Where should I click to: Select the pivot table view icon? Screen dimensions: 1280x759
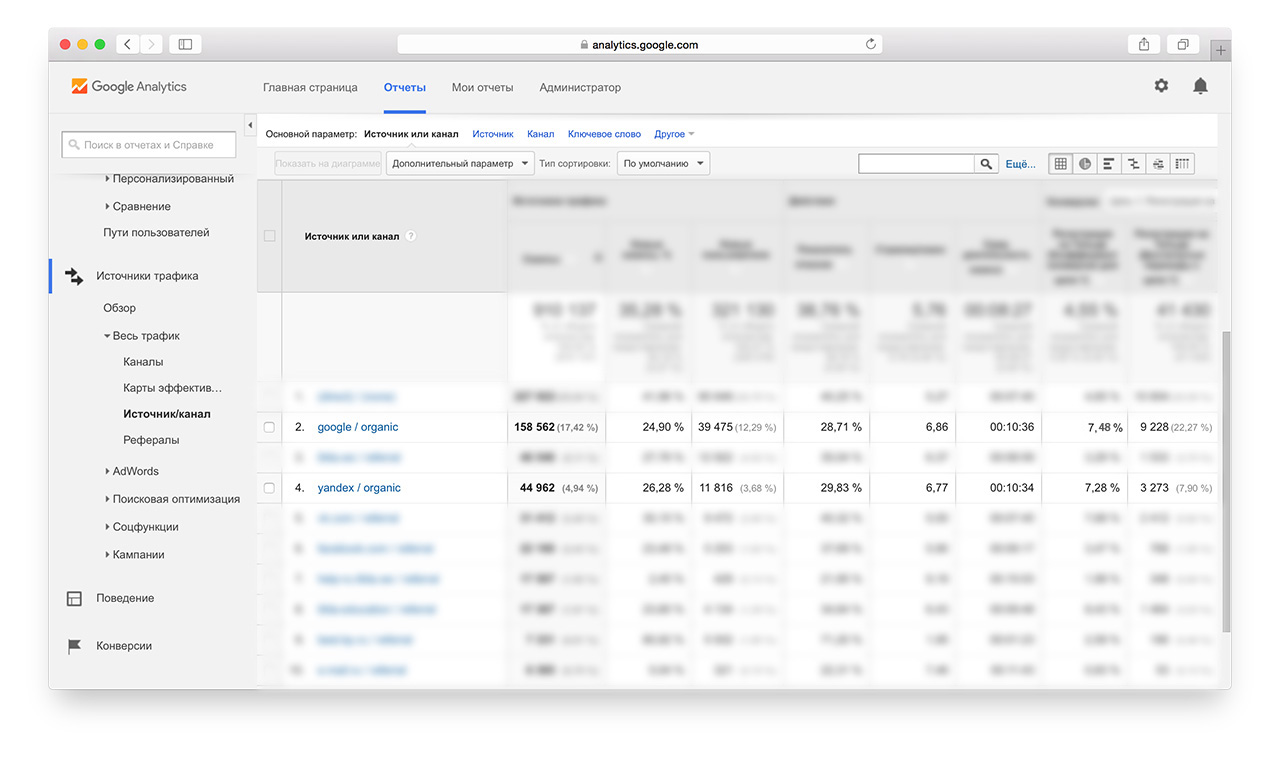(1182, 164)
